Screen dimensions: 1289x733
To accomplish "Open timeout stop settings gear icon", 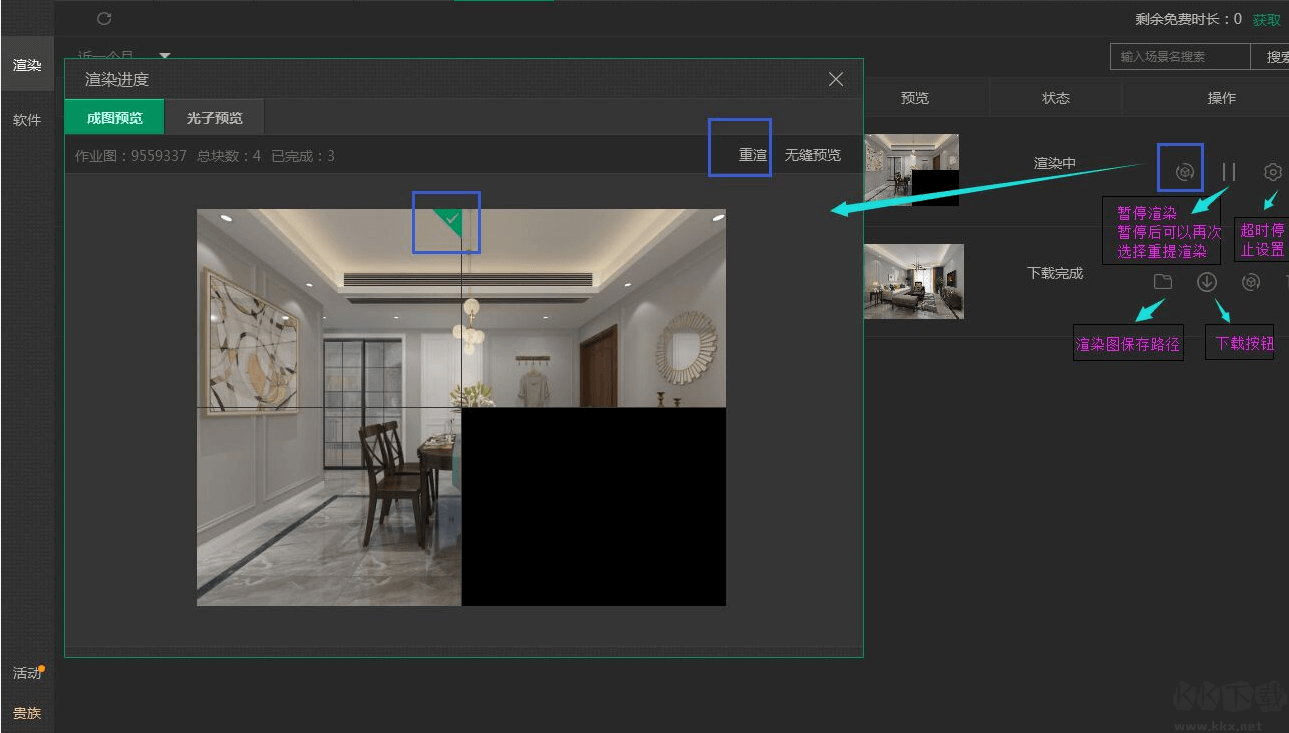I will 1272,172.
